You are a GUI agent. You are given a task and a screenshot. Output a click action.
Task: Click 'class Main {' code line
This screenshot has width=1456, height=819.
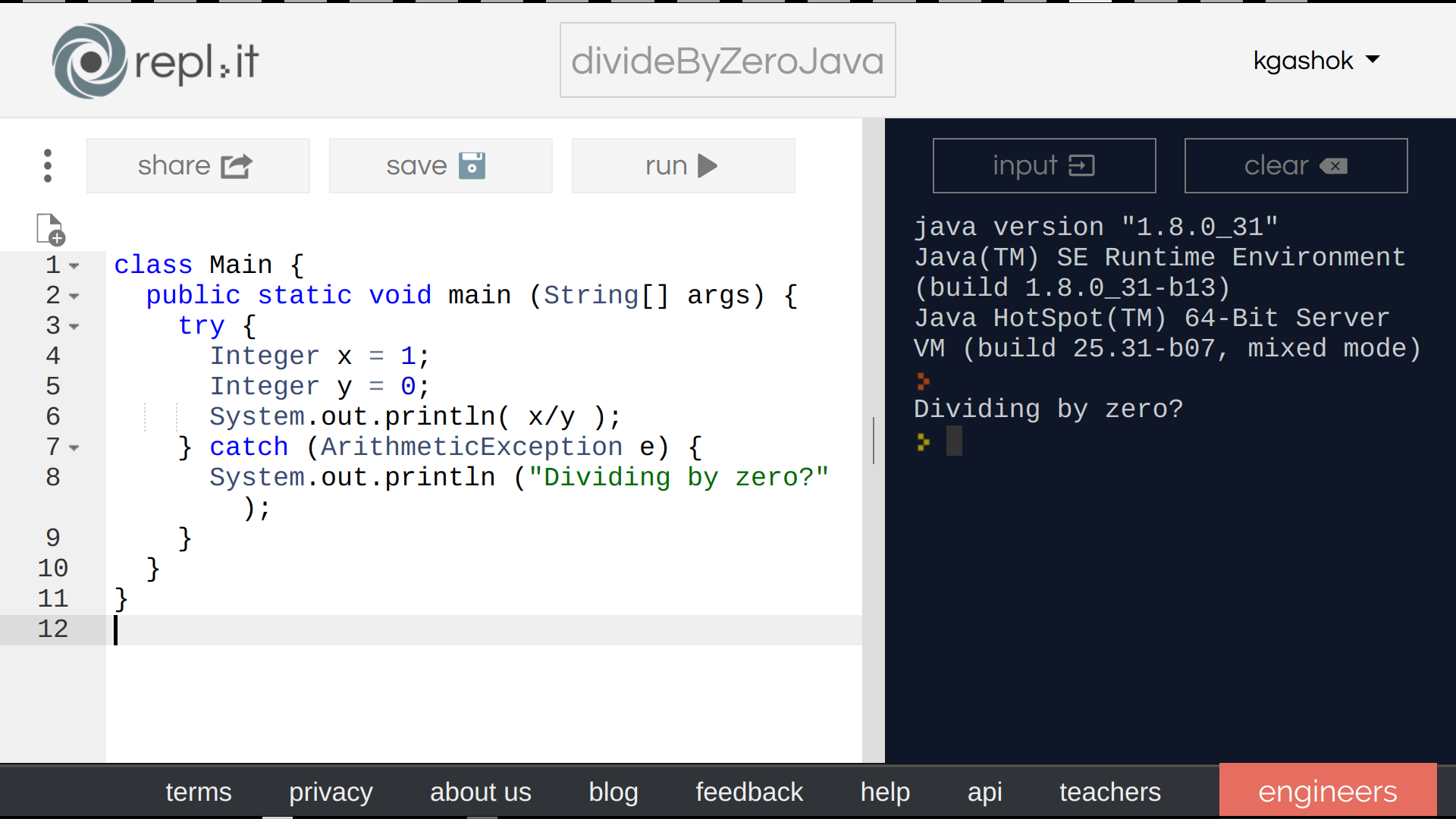[x=209, y=265]
